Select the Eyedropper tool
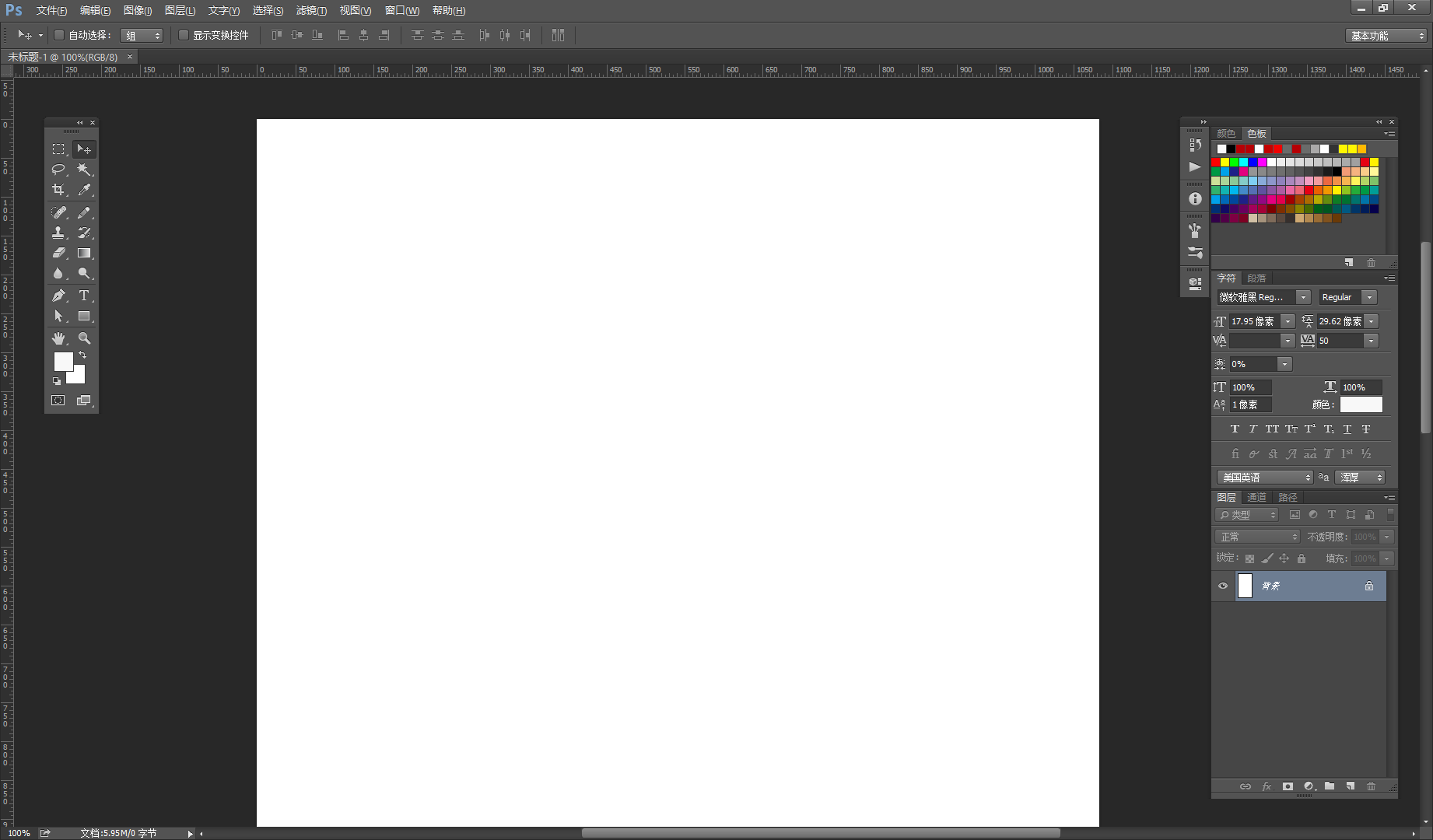1433x840 pixels. click(84, 190)
